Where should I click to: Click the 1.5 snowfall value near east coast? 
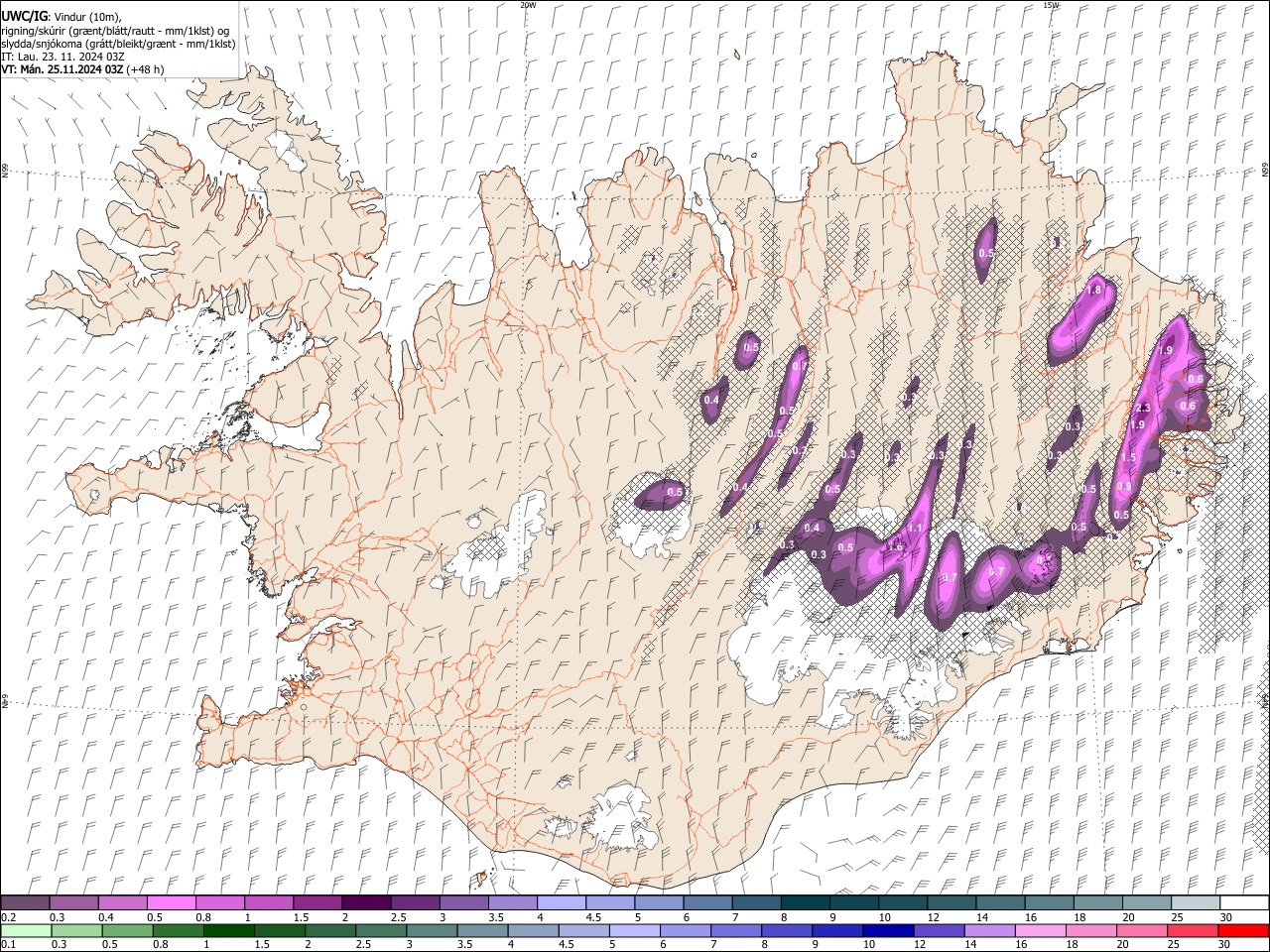click(1129, 457)
